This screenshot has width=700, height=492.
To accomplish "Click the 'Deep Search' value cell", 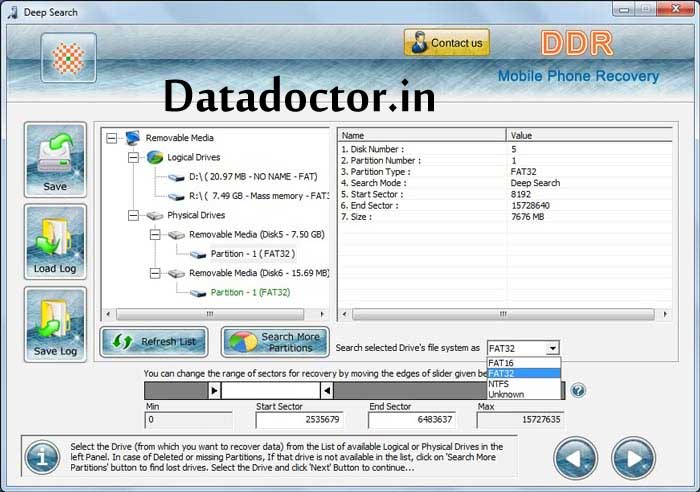I will coord(535,183).
